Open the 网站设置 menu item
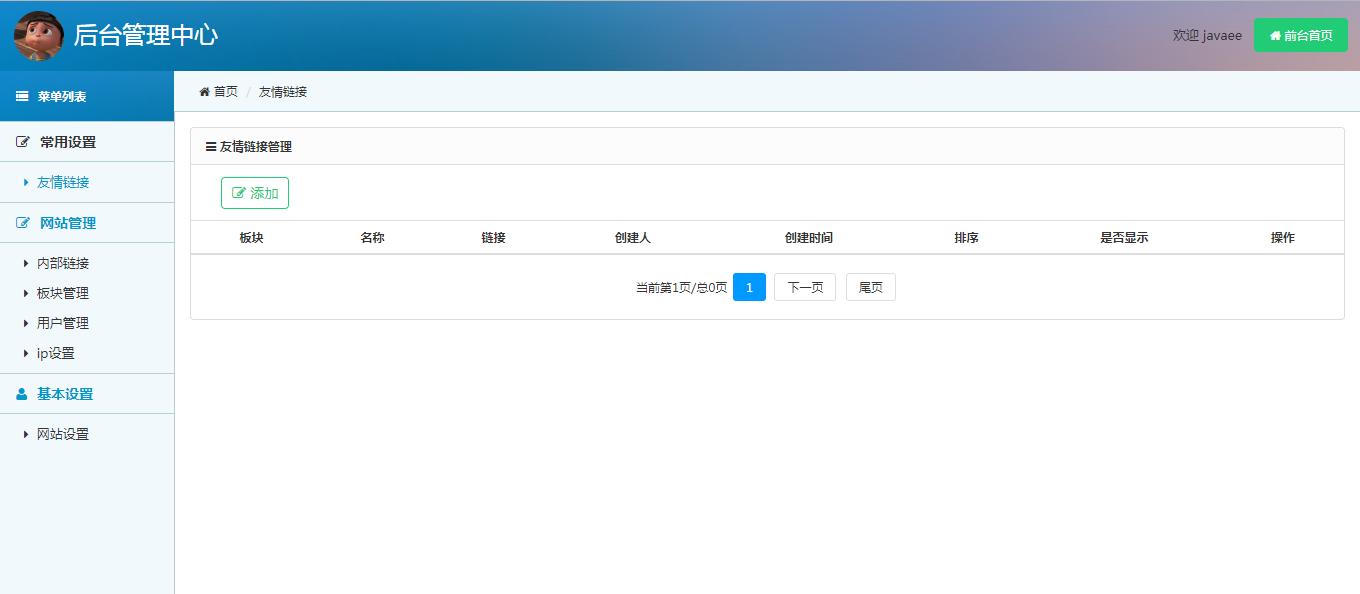 (x=63, y=434)
